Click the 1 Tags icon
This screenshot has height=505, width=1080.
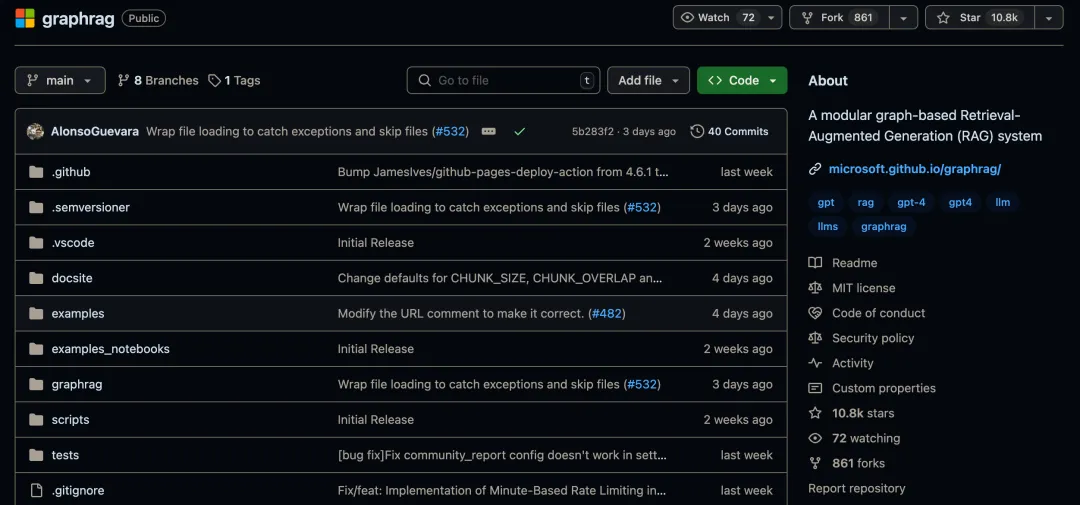(215, 80)
